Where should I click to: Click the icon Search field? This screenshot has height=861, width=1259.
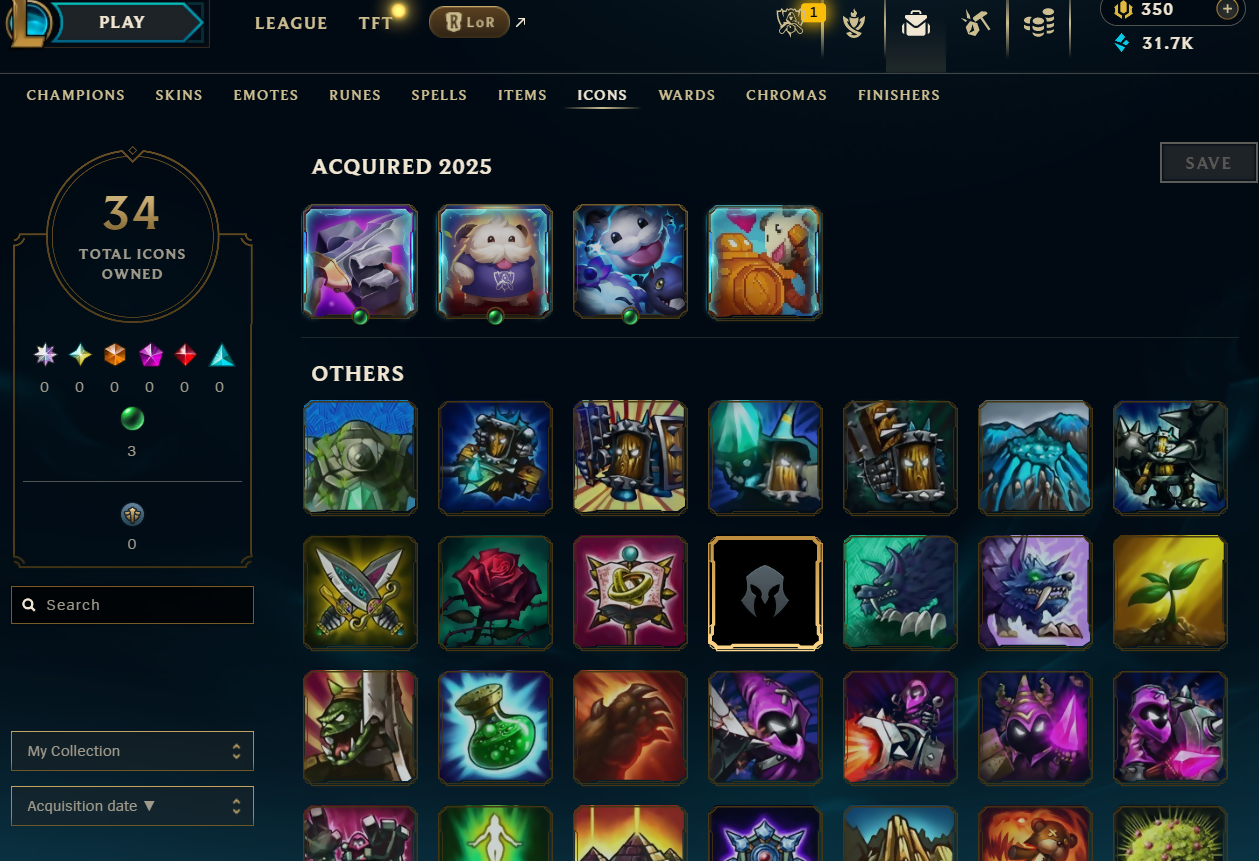point(132,605)
